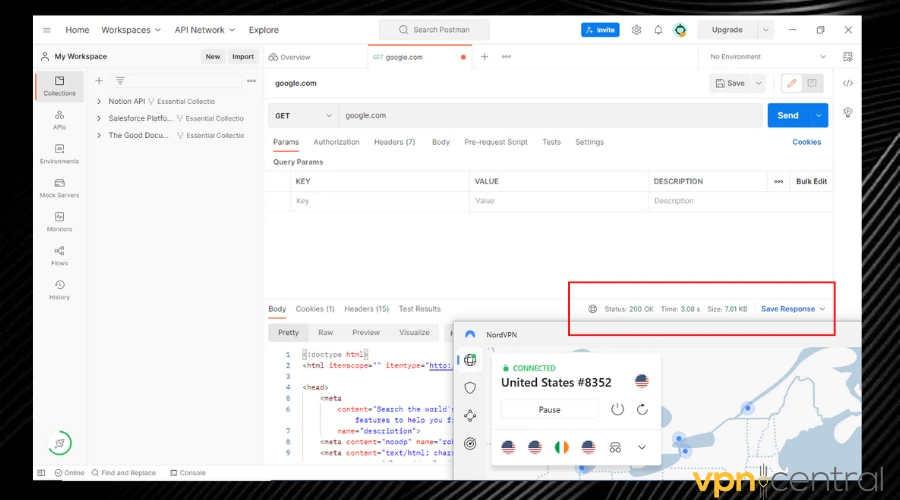This screenshot has width=900, height=500.
Task: Open Mock Servers in the sidebar
Action: 59,188
